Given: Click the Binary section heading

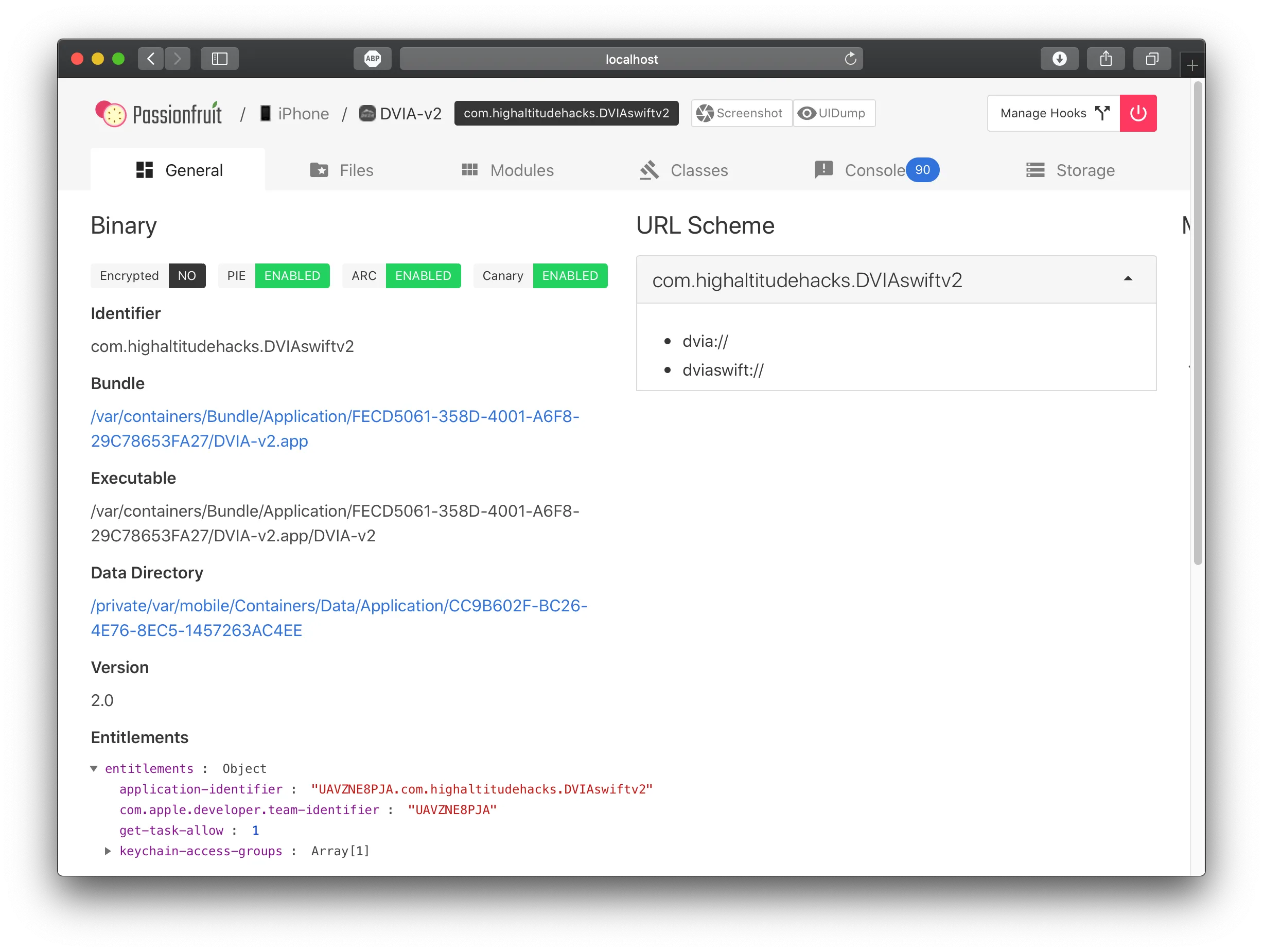Looking at the screenshot, I should [x=124, y=225].
